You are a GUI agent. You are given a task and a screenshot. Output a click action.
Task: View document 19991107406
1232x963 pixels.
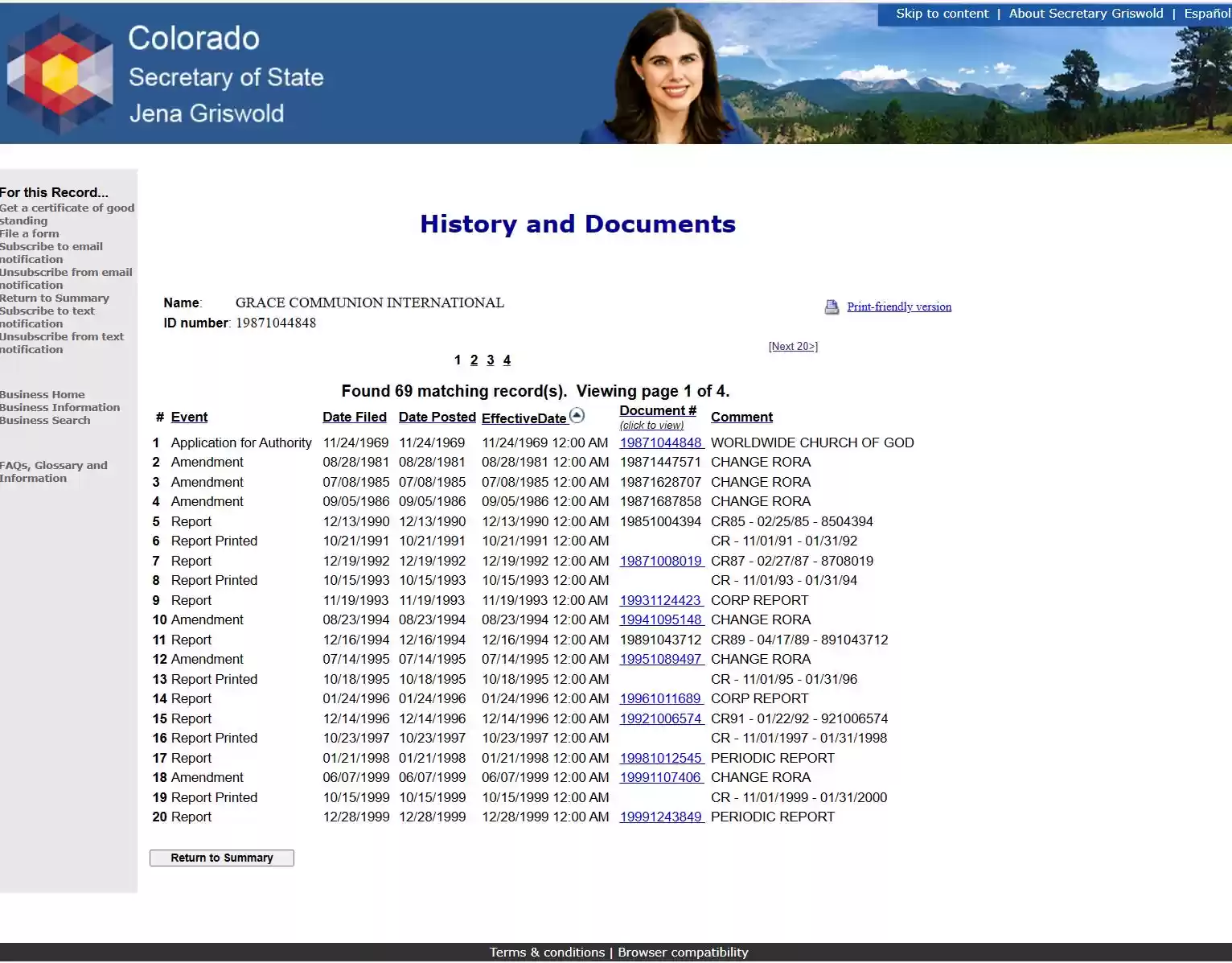662,777
